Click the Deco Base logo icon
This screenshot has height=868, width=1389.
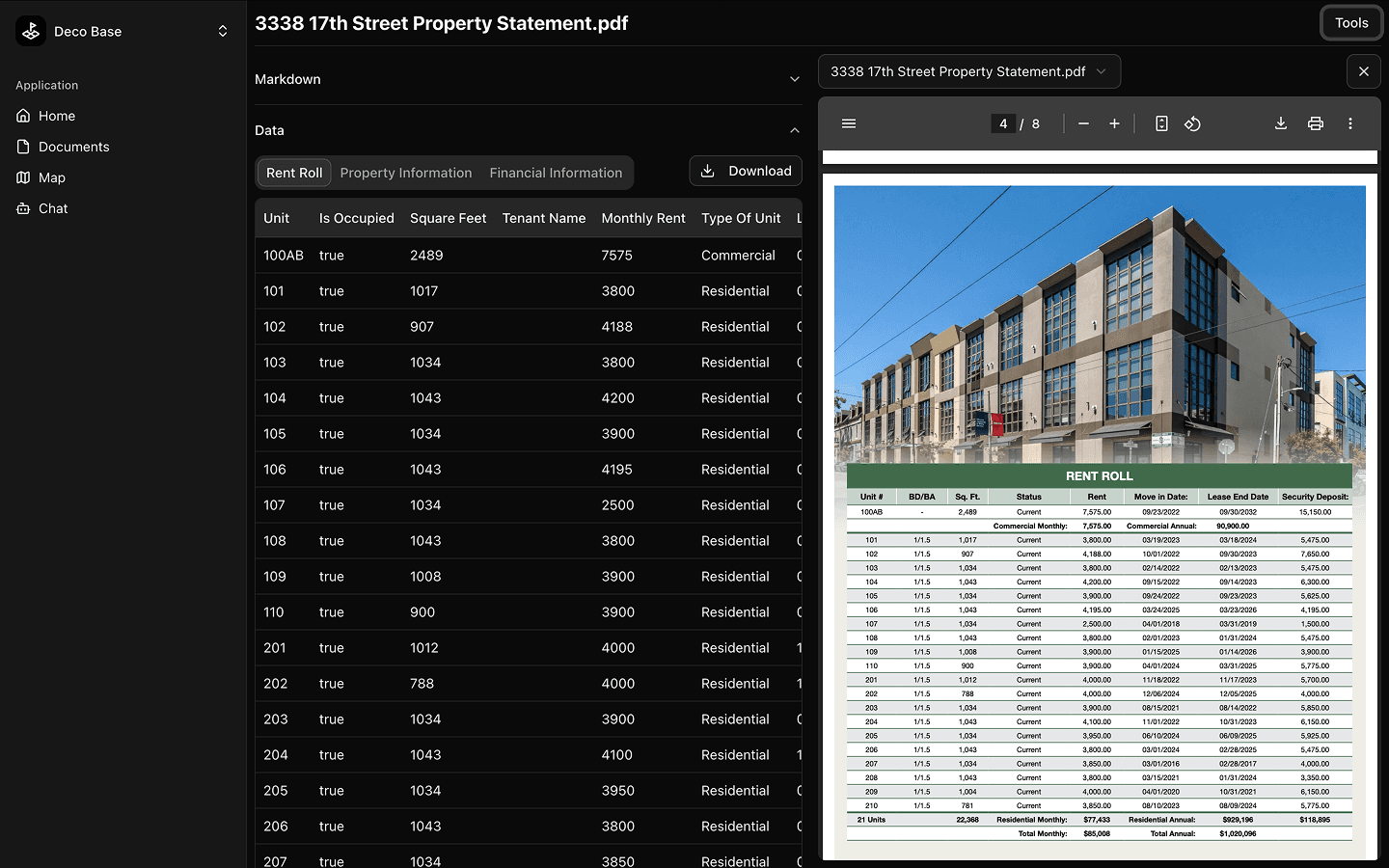click(x=31, y=31)
